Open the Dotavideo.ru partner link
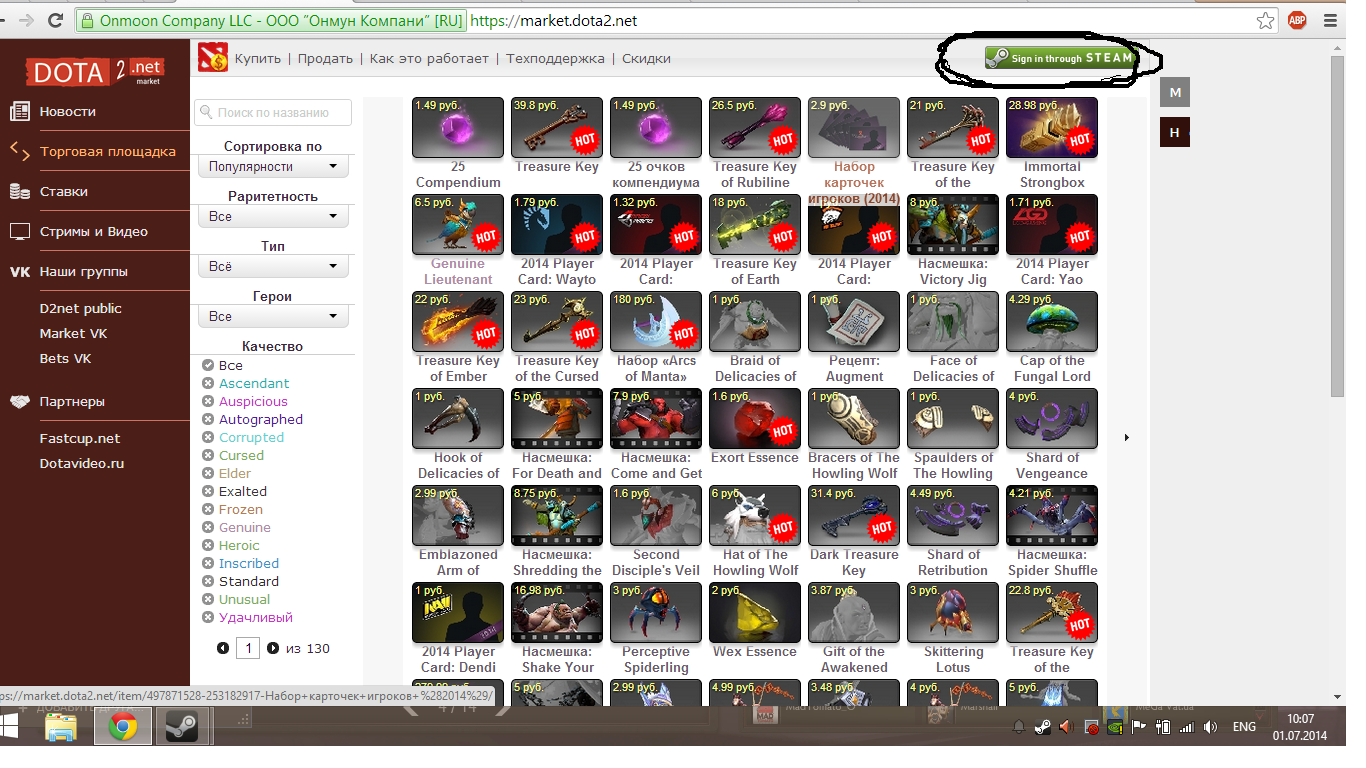Viewport: 1366px width, 768px height. 82,463
